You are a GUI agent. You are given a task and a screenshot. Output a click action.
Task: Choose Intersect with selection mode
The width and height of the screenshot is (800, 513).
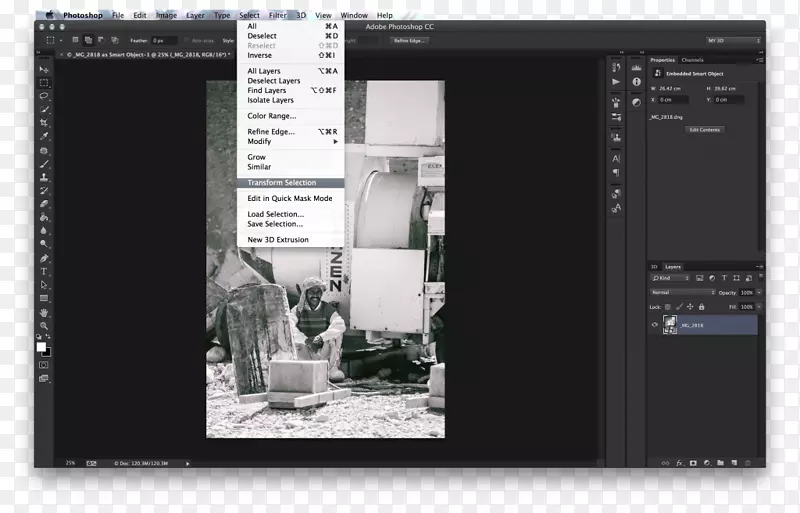tap(115, 40)
